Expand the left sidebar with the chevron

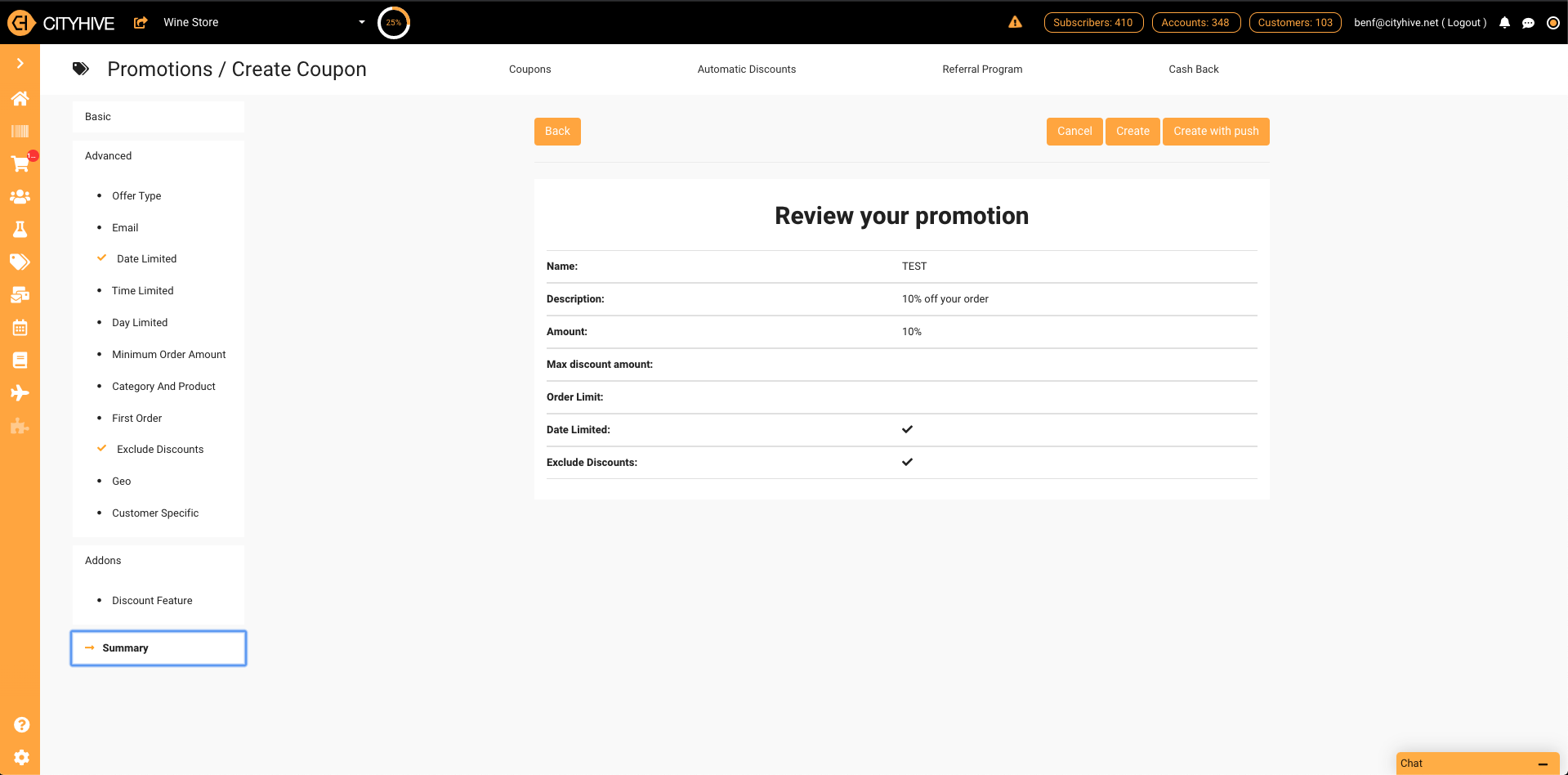pyautogui.click(x=20, y=63)
